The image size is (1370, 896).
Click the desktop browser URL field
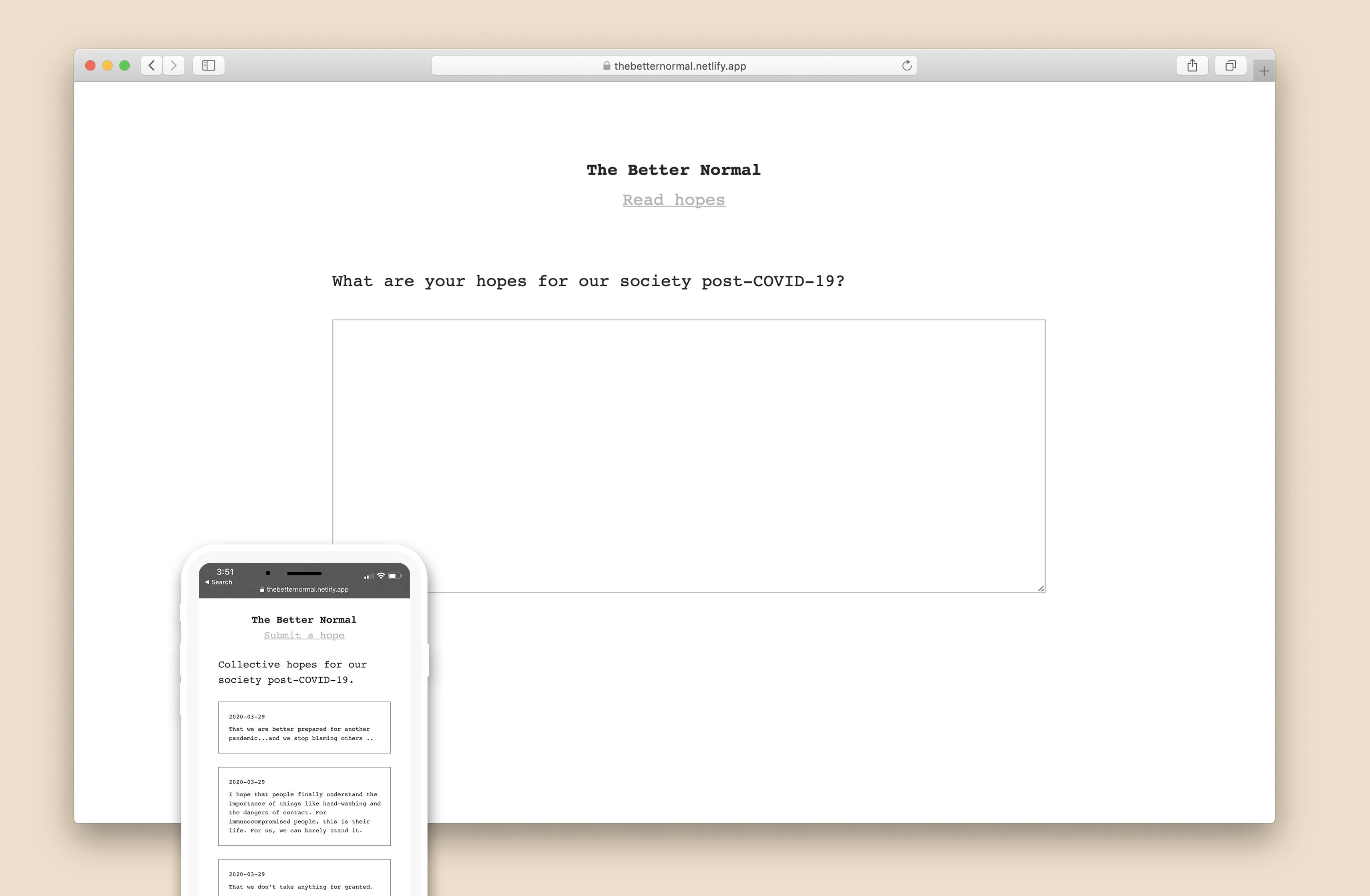(x=674, y=66)
